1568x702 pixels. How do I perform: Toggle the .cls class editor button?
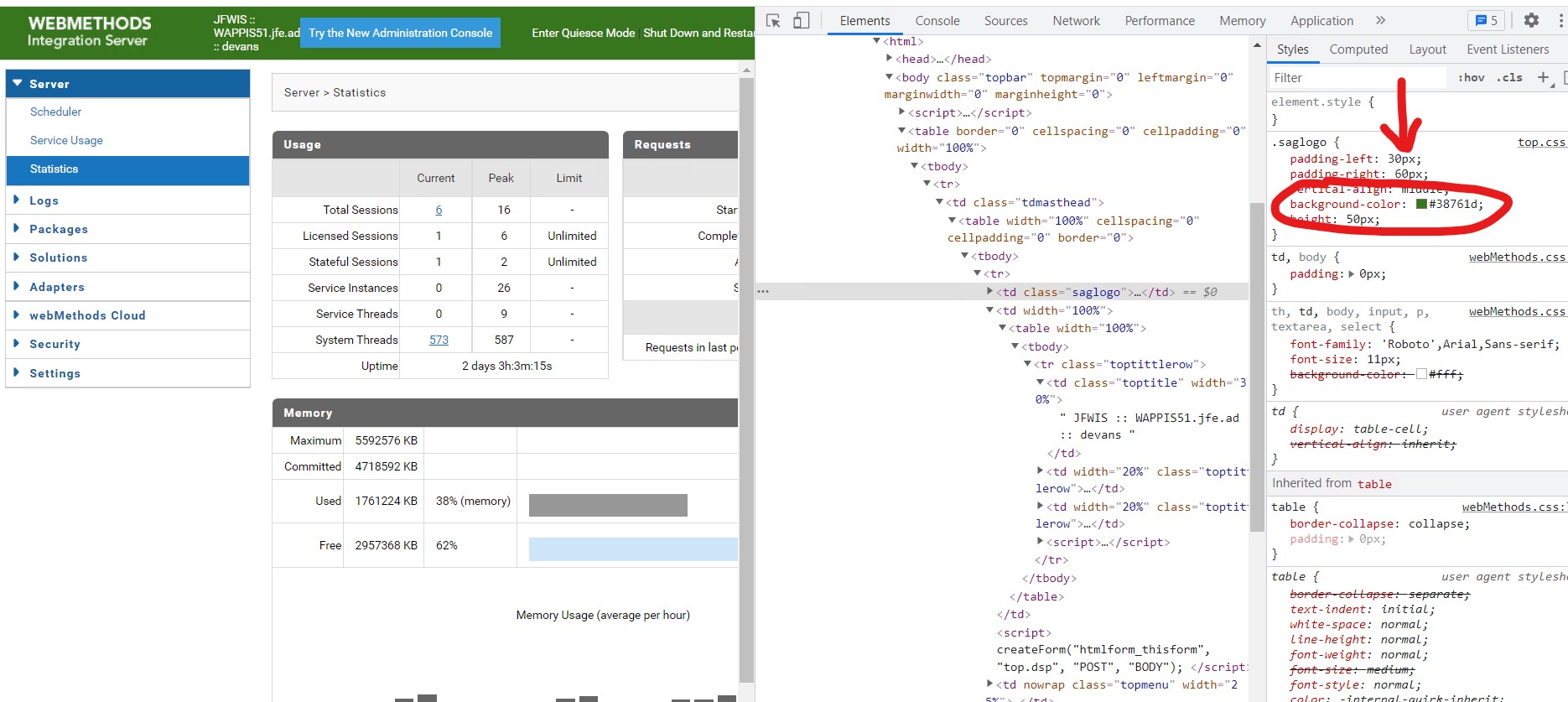tap(1509, 77)
